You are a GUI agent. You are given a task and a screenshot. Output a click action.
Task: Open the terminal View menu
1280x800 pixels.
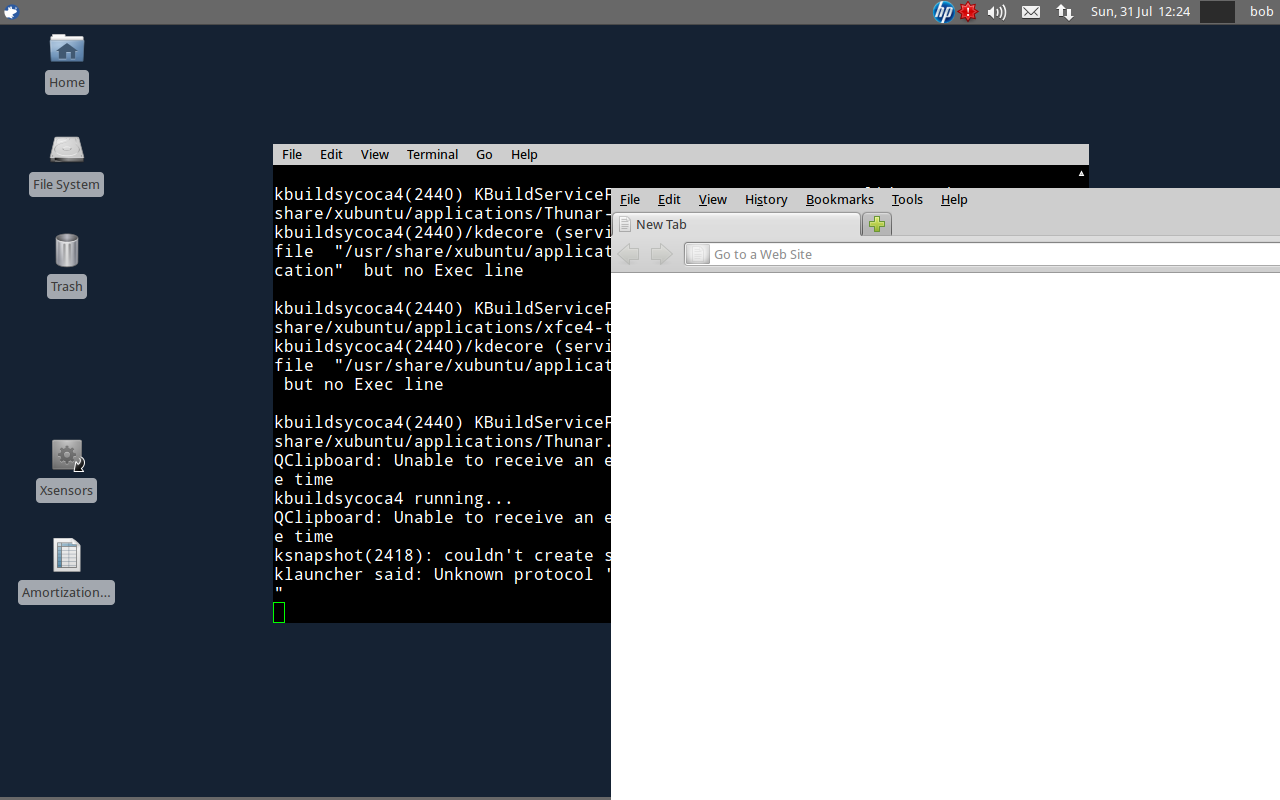coord(375,154)
